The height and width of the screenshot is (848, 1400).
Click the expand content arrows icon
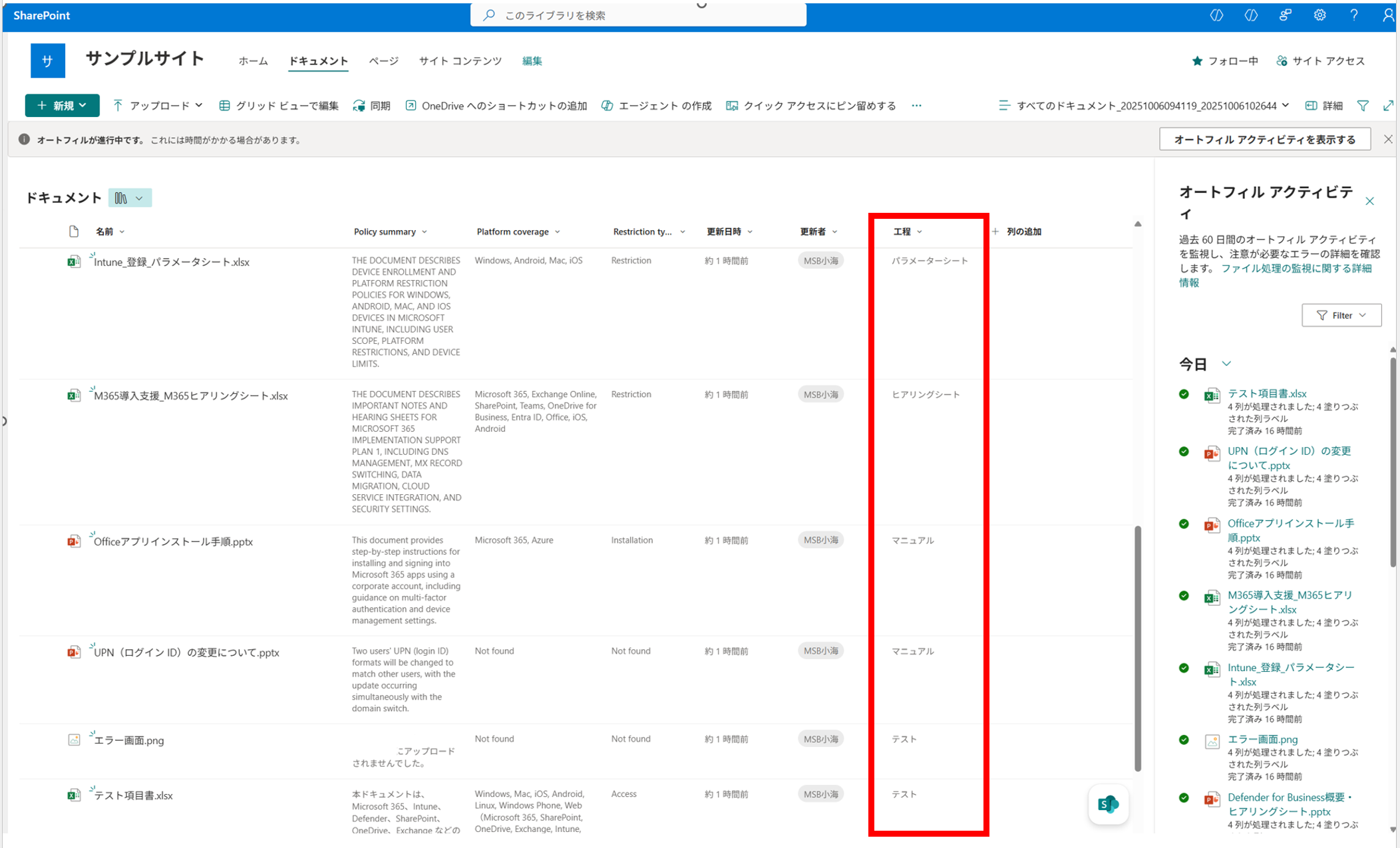[x=1388, y=106]
